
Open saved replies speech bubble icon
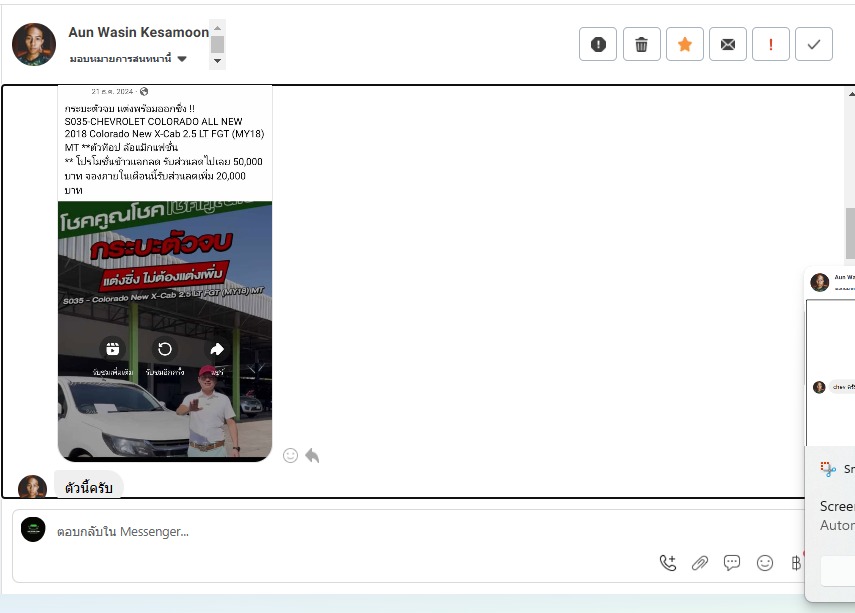732,563
